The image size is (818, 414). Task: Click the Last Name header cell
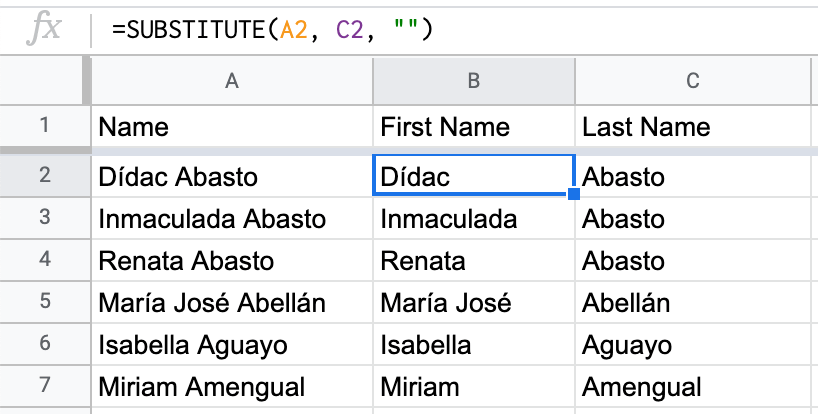(692, 127)
